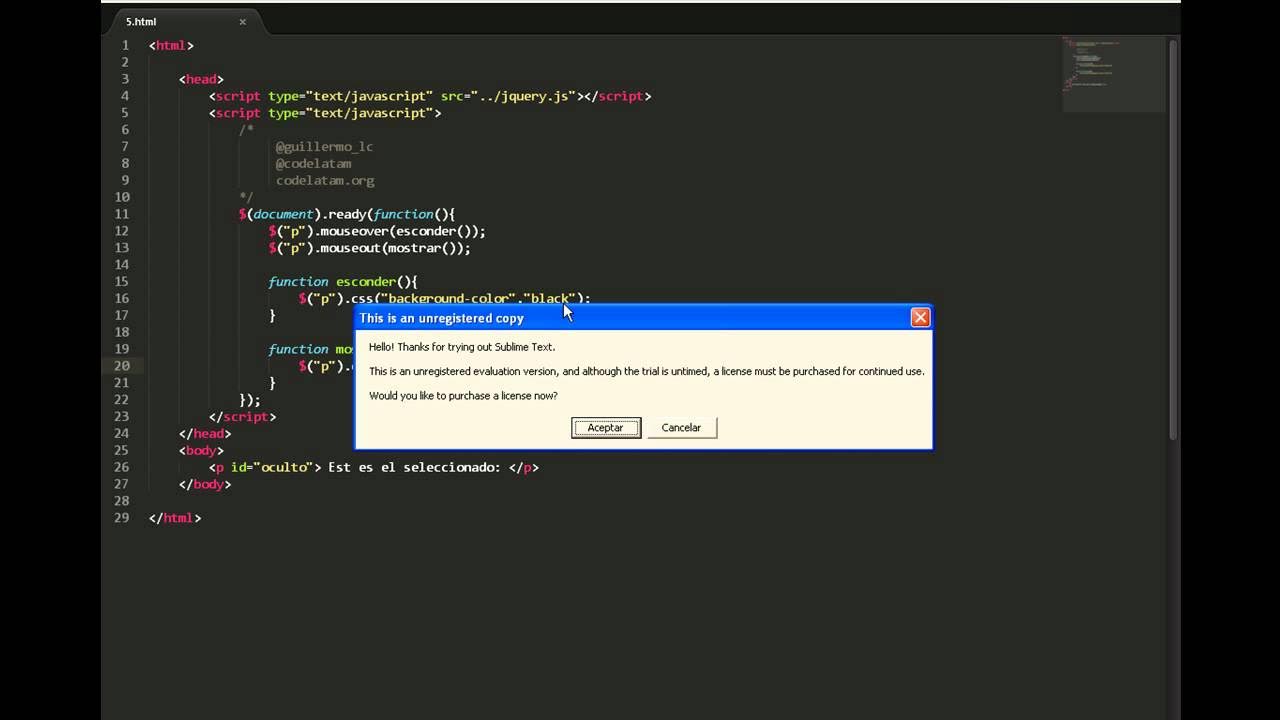Viewport: 1280px width, 720px height.
Task: Select the 5.html tab
Action: point(140,21)
